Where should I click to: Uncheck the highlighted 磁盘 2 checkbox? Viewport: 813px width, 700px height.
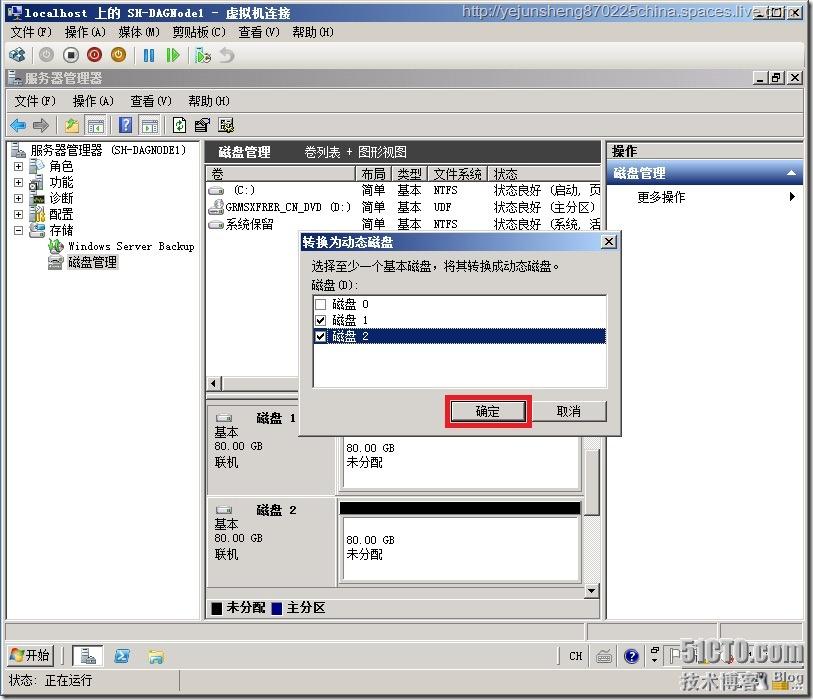point(321,336)
